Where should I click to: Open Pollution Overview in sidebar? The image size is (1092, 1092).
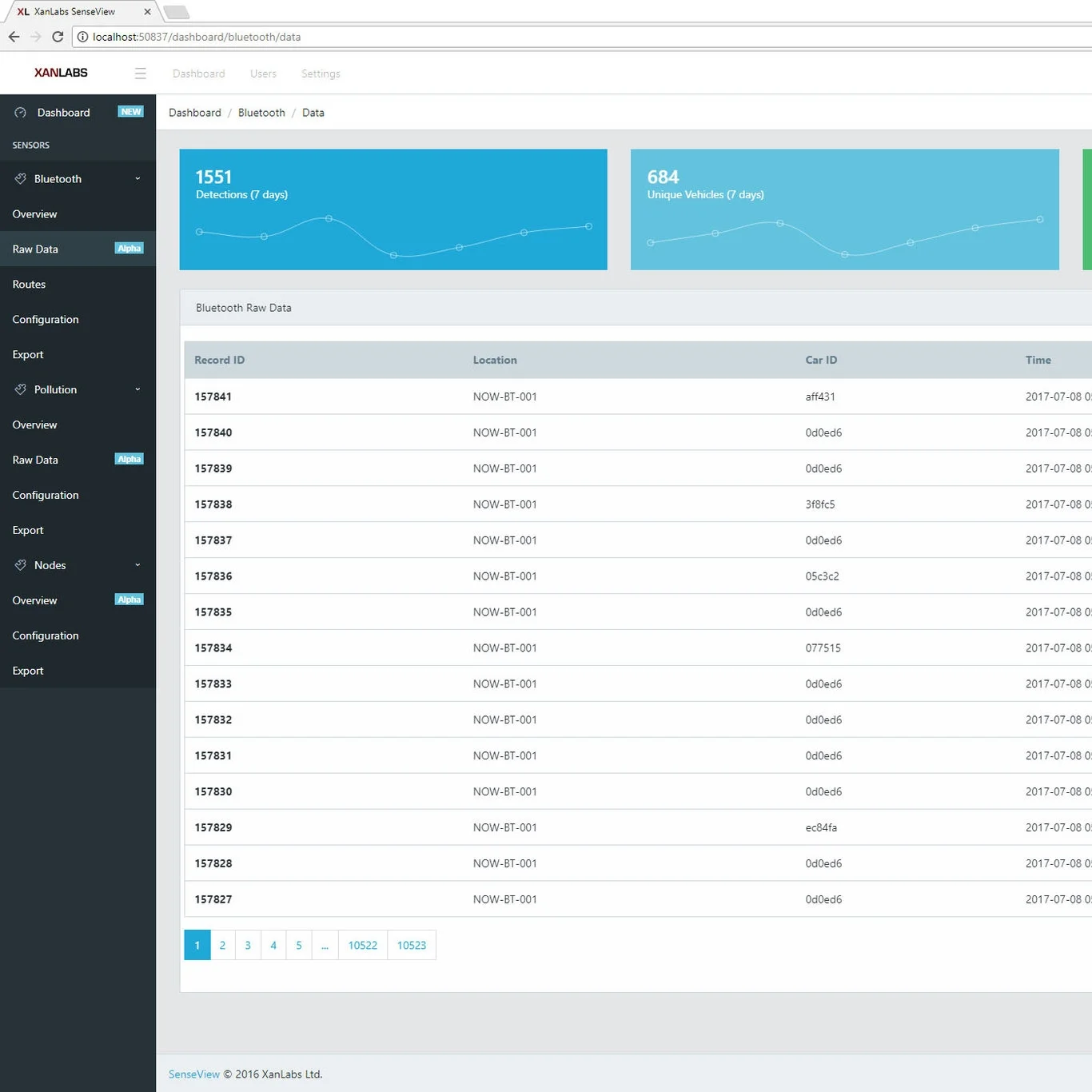pyautogui.click(x=78, y=425)
